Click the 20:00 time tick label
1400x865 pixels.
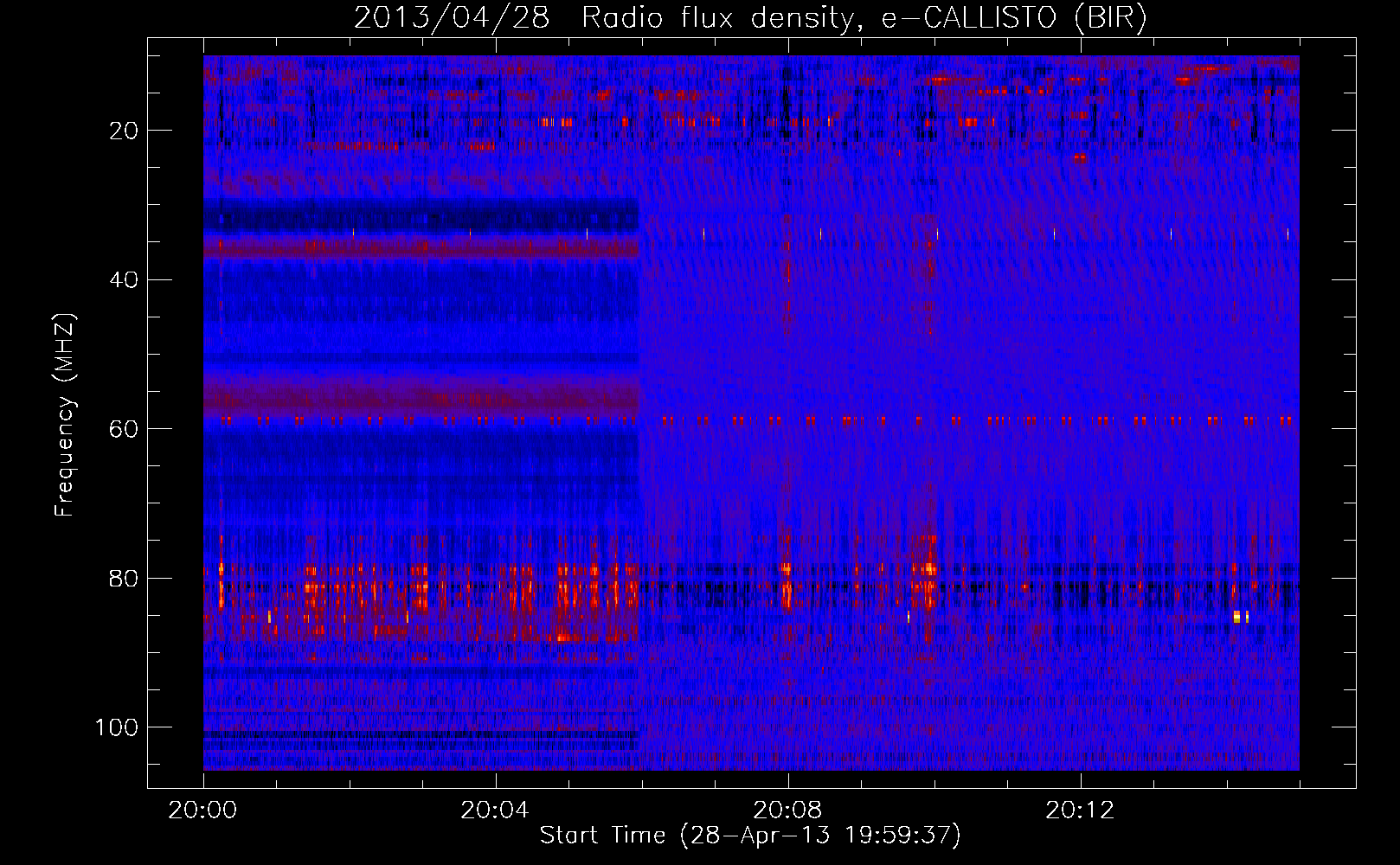click(202, 811)
